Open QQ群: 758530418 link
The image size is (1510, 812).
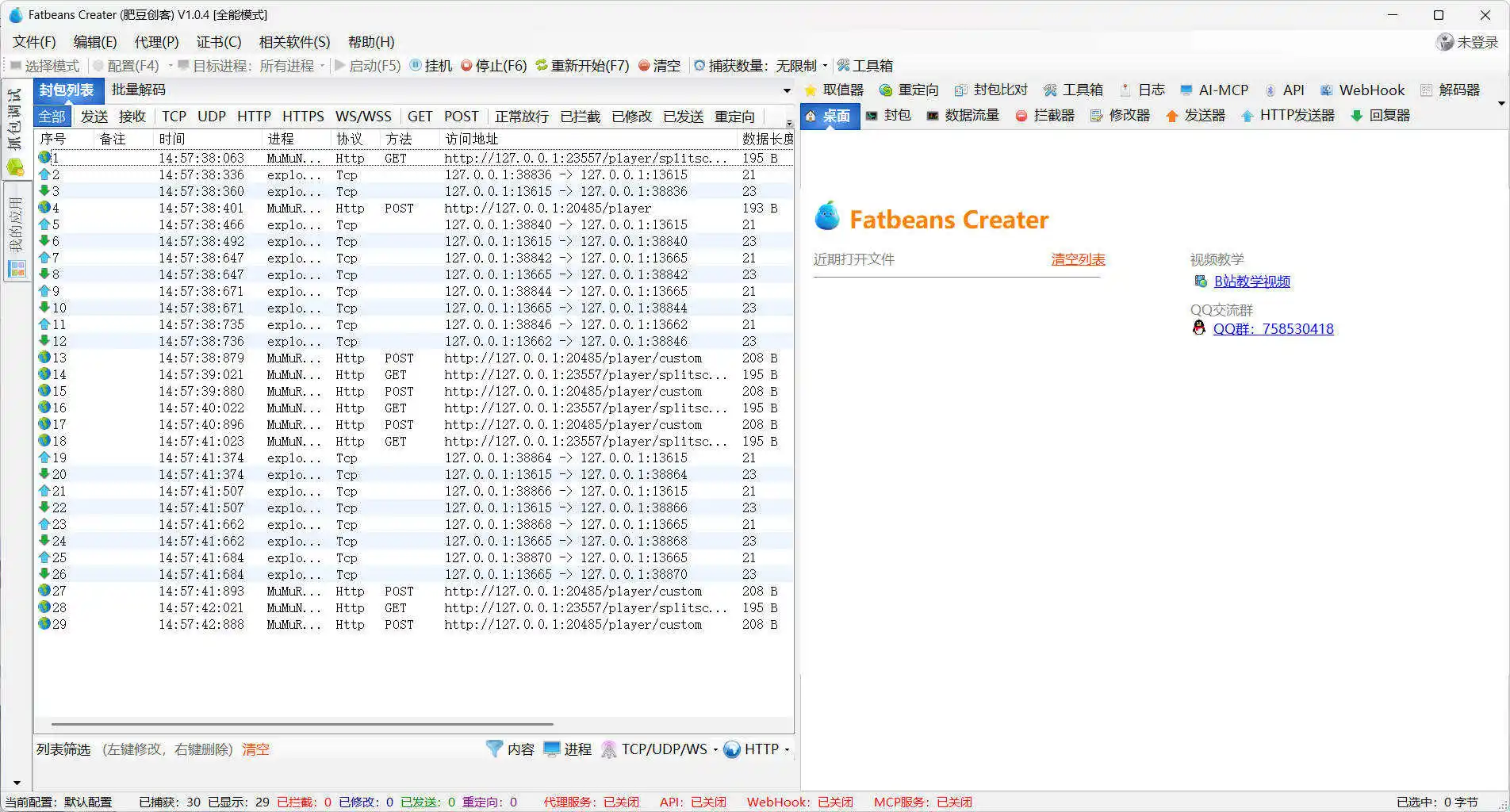1273,329
